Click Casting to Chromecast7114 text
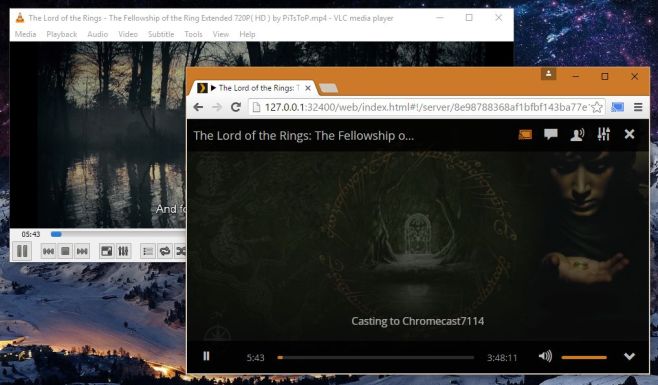Viewport: 658px width, 385px height. point(418,321)
